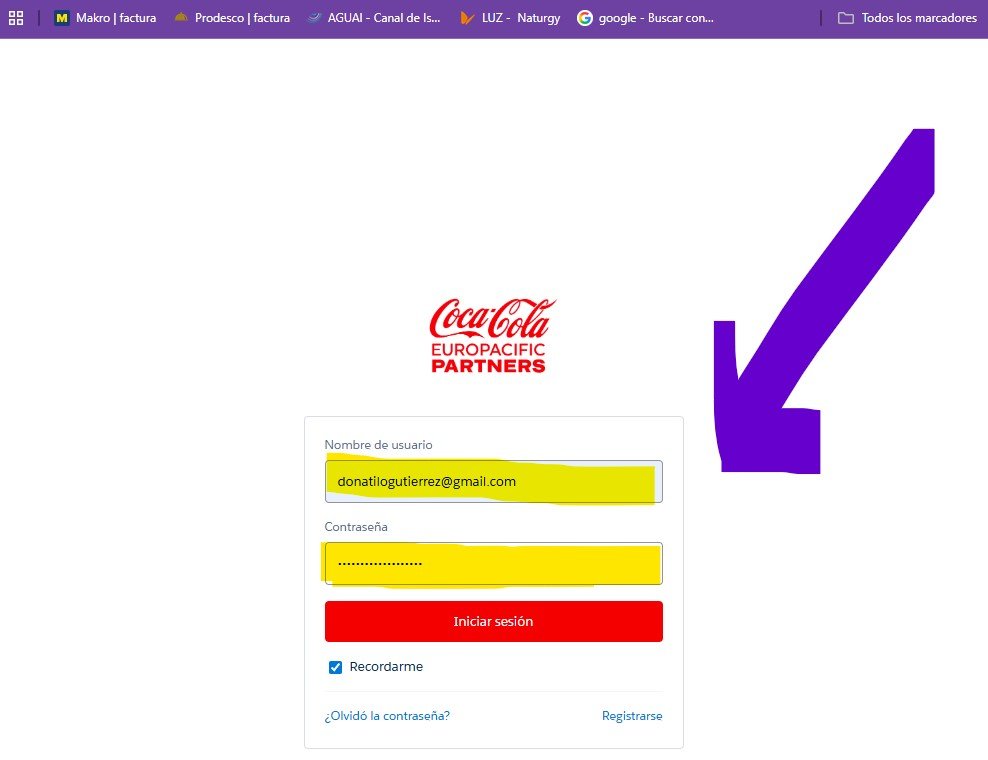Click the orange Naturgy butterfly favicon
Image resolution: width=988 pixels, height=760 pixels.
coord(466,18)
